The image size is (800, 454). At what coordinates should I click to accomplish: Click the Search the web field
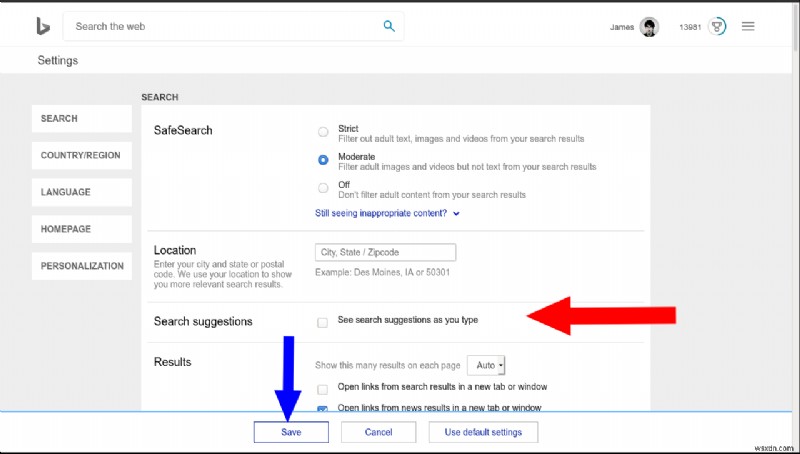233,26
